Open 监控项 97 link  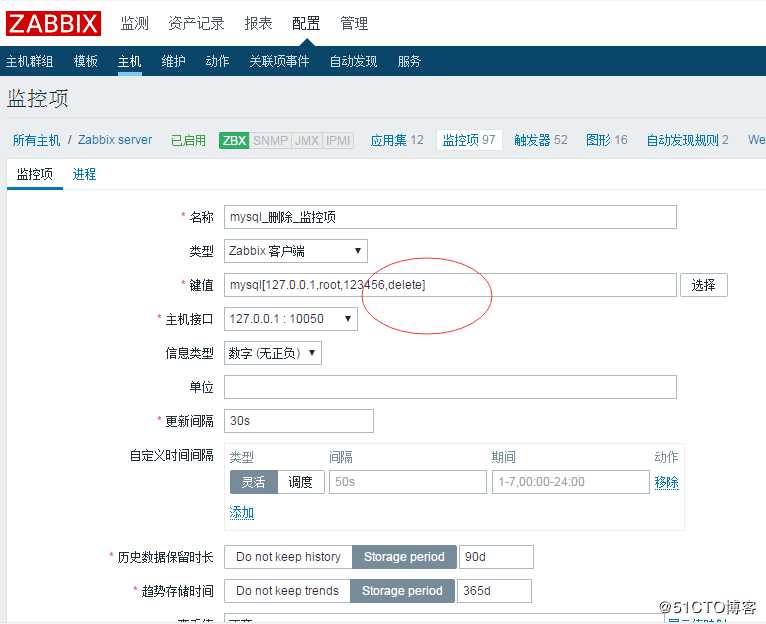pyautogui.click(x=469, y=140)
